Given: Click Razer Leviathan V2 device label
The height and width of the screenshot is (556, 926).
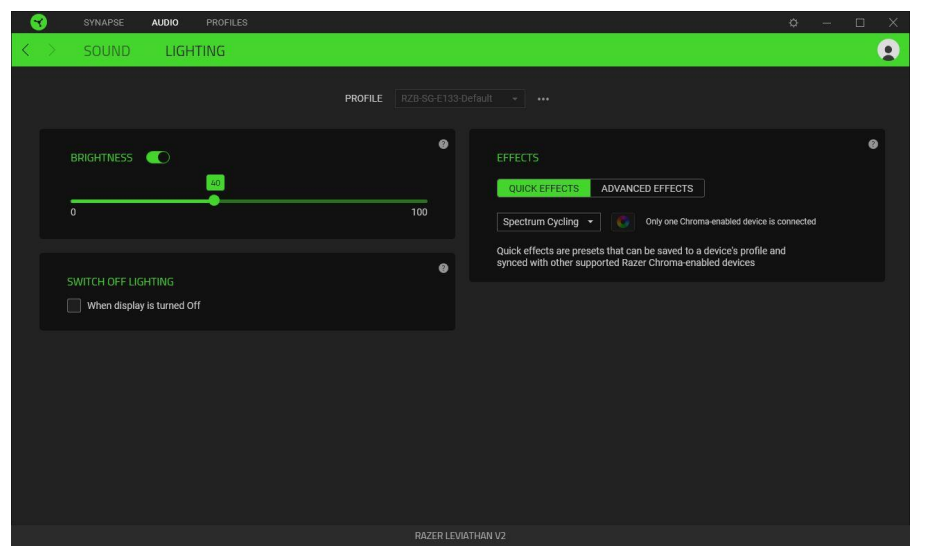Looking at the screenshot, I should tap(460, 535).
